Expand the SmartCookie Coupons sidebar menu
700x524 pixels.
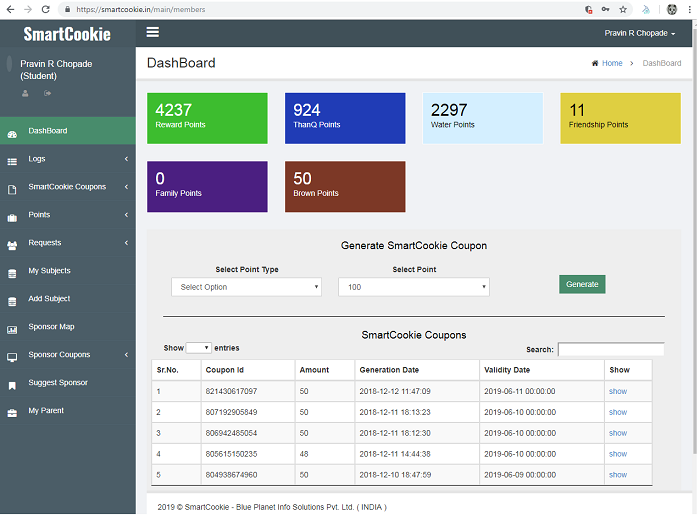[x=67, y=187]
